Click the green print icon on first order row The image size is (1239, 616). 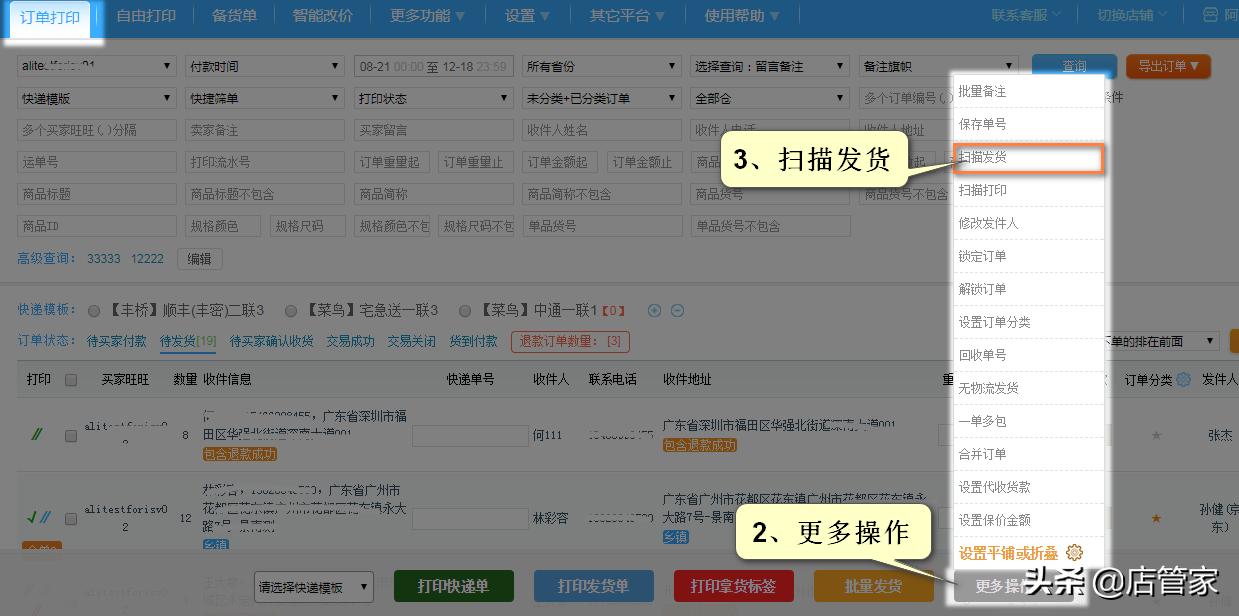point(37,434)
